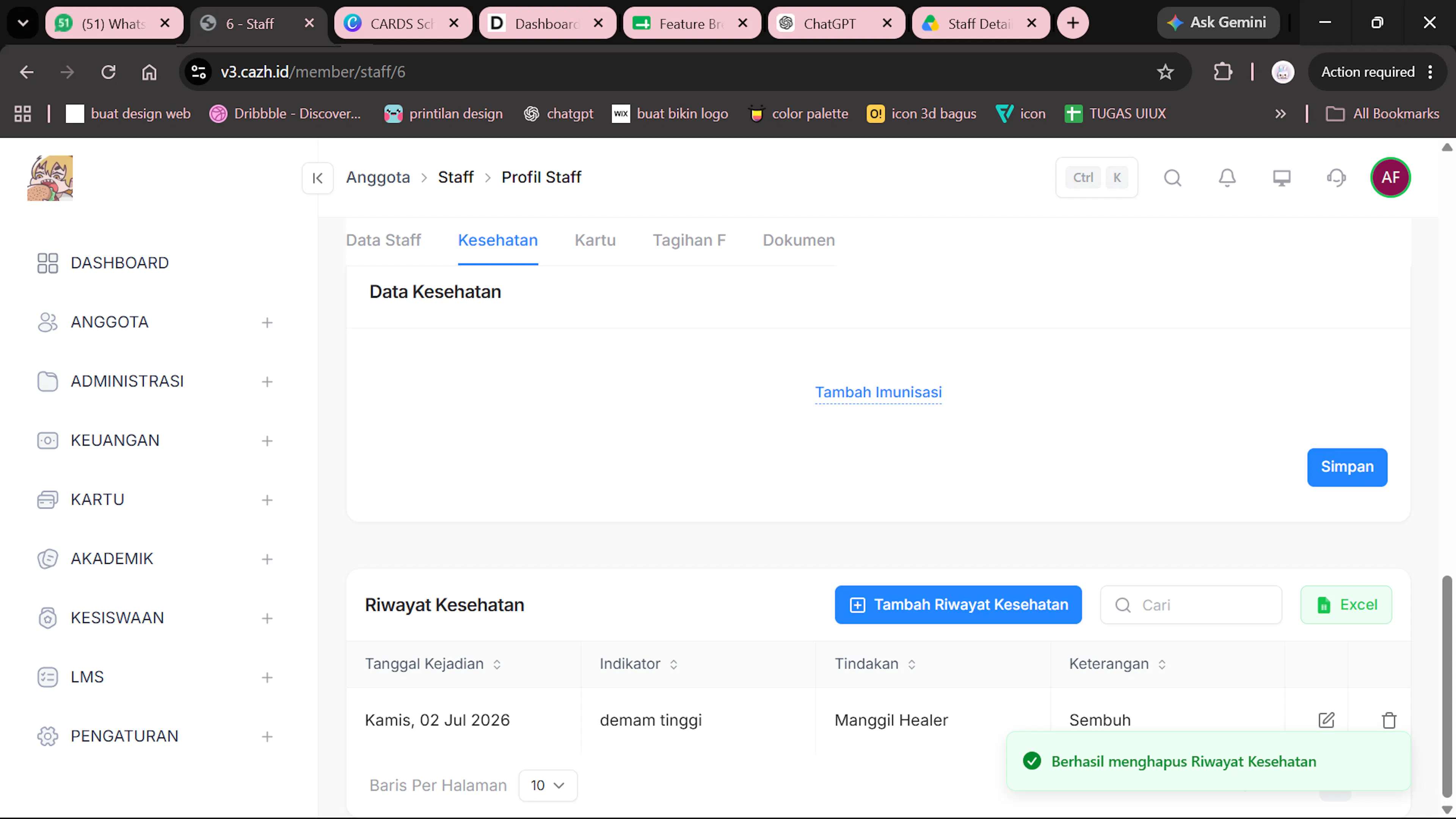Expand the KARTU menu with its plus

click(267, 500)
